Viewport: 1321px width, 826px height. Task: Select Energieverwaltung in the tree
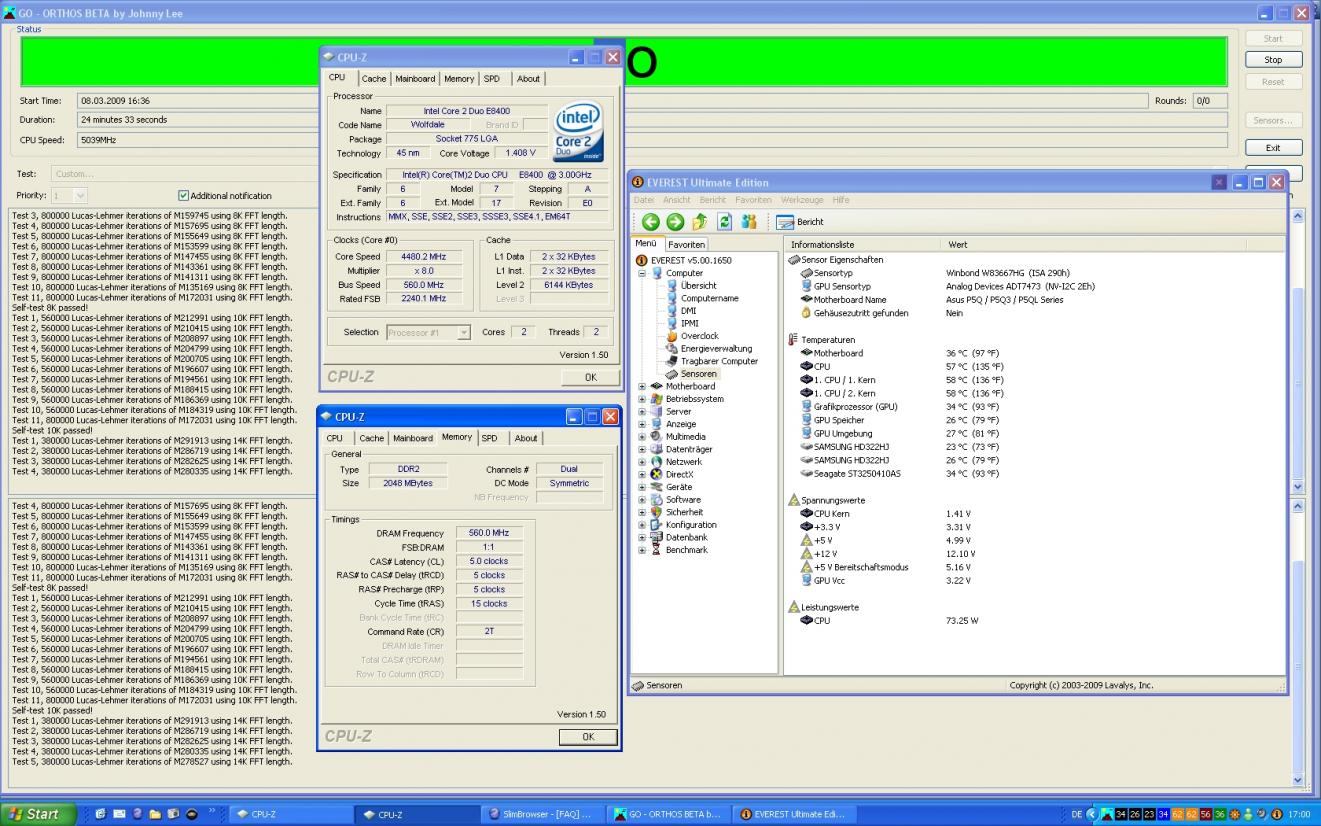[716, 348]
